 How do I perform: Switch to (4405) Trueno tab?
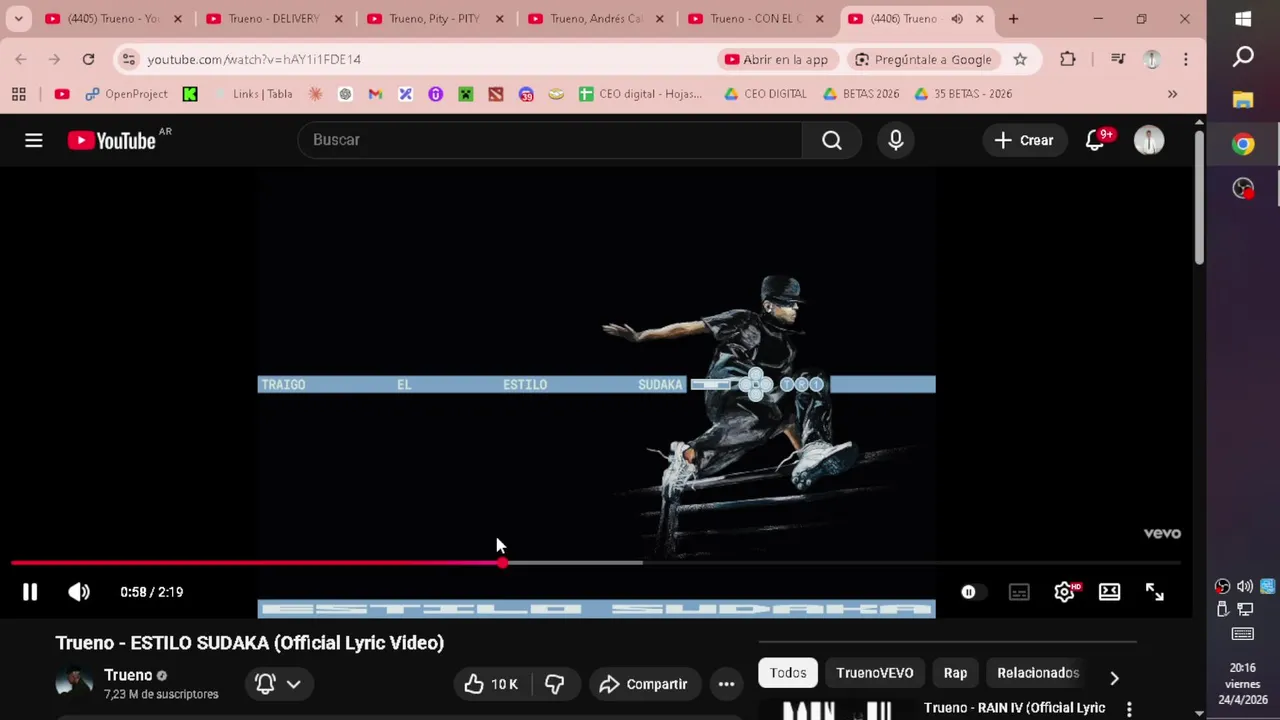click(x=112, y=19)
